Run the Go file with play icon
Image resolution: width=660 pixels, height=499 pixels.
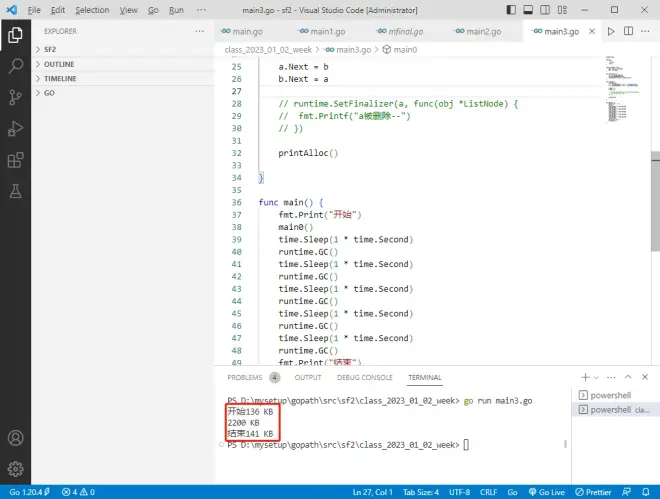(x=611, y=31)
